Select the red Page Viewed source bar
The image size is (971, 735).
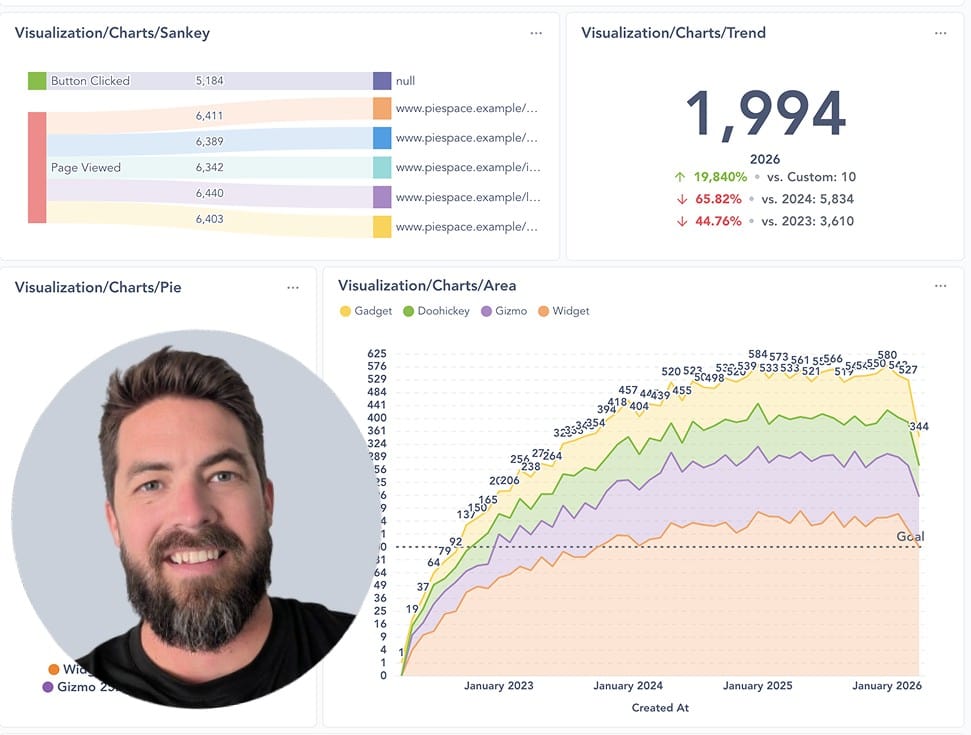37,167
